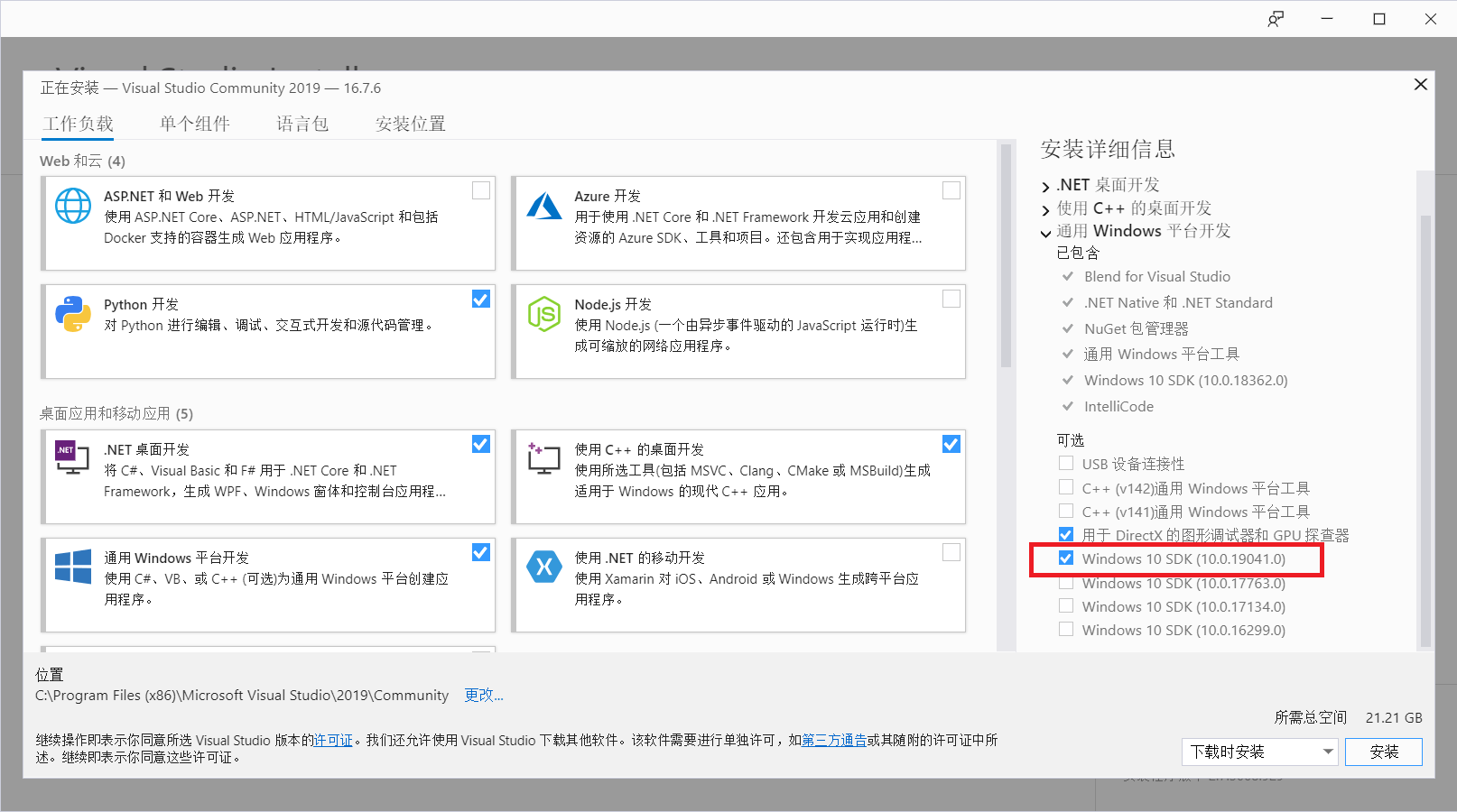Click the Python development logo icon
This screenshot has height=812, width=1457.
tap(73, 314)
